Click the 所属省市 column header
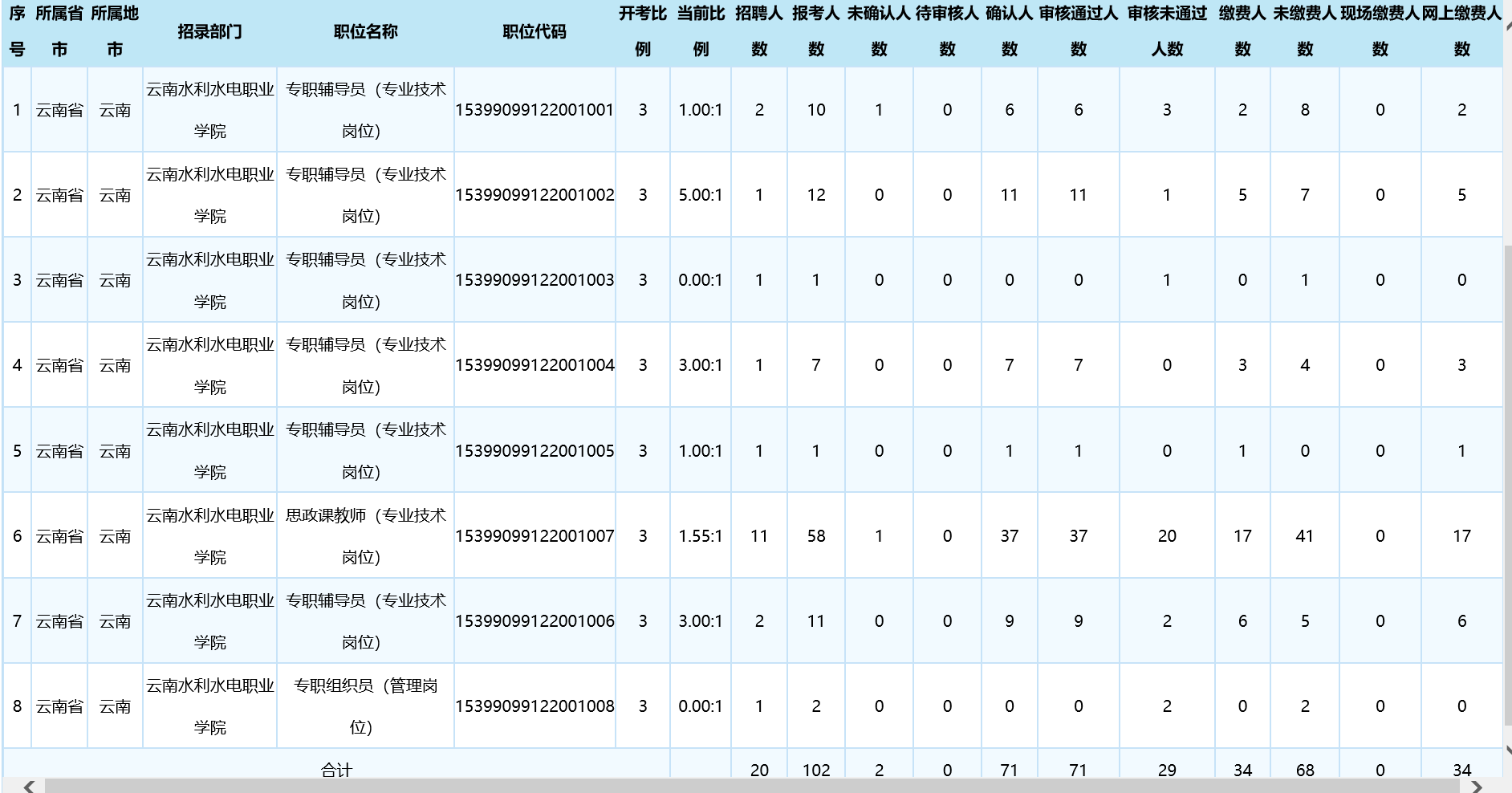The width and height of the screenshot is (1512, 793). click(x=59, y=32)
